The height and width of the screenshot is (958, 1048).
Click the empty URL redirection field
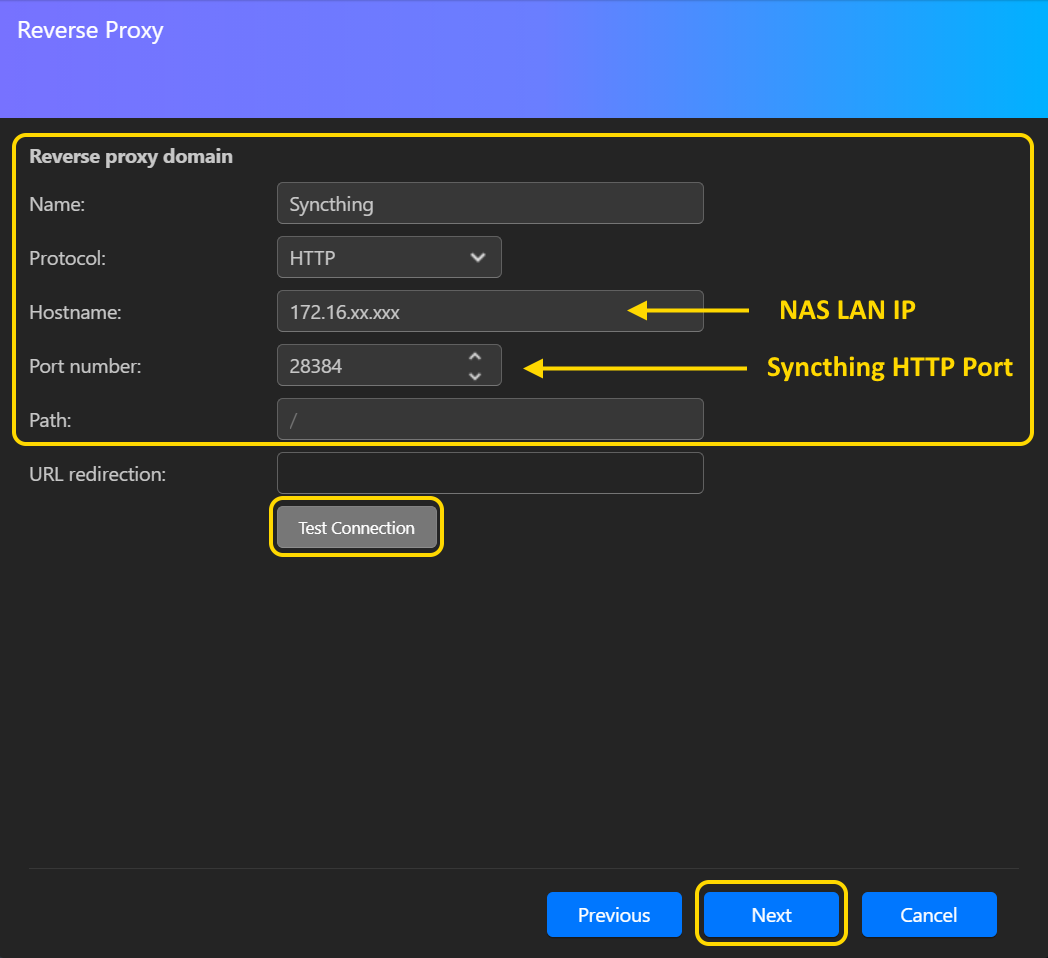[489, 474]
